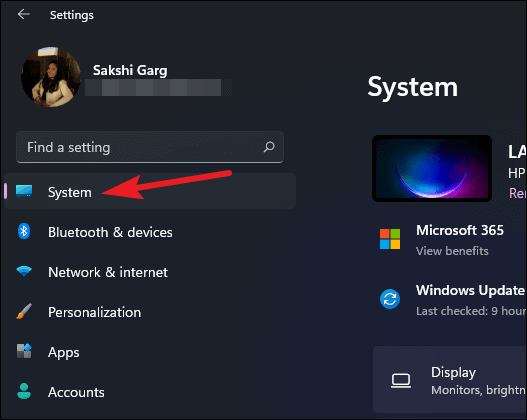This screenshot has height=420, width=527.
Task: Click the Microsoft 365 logo icon
Action: pos(390,239)
